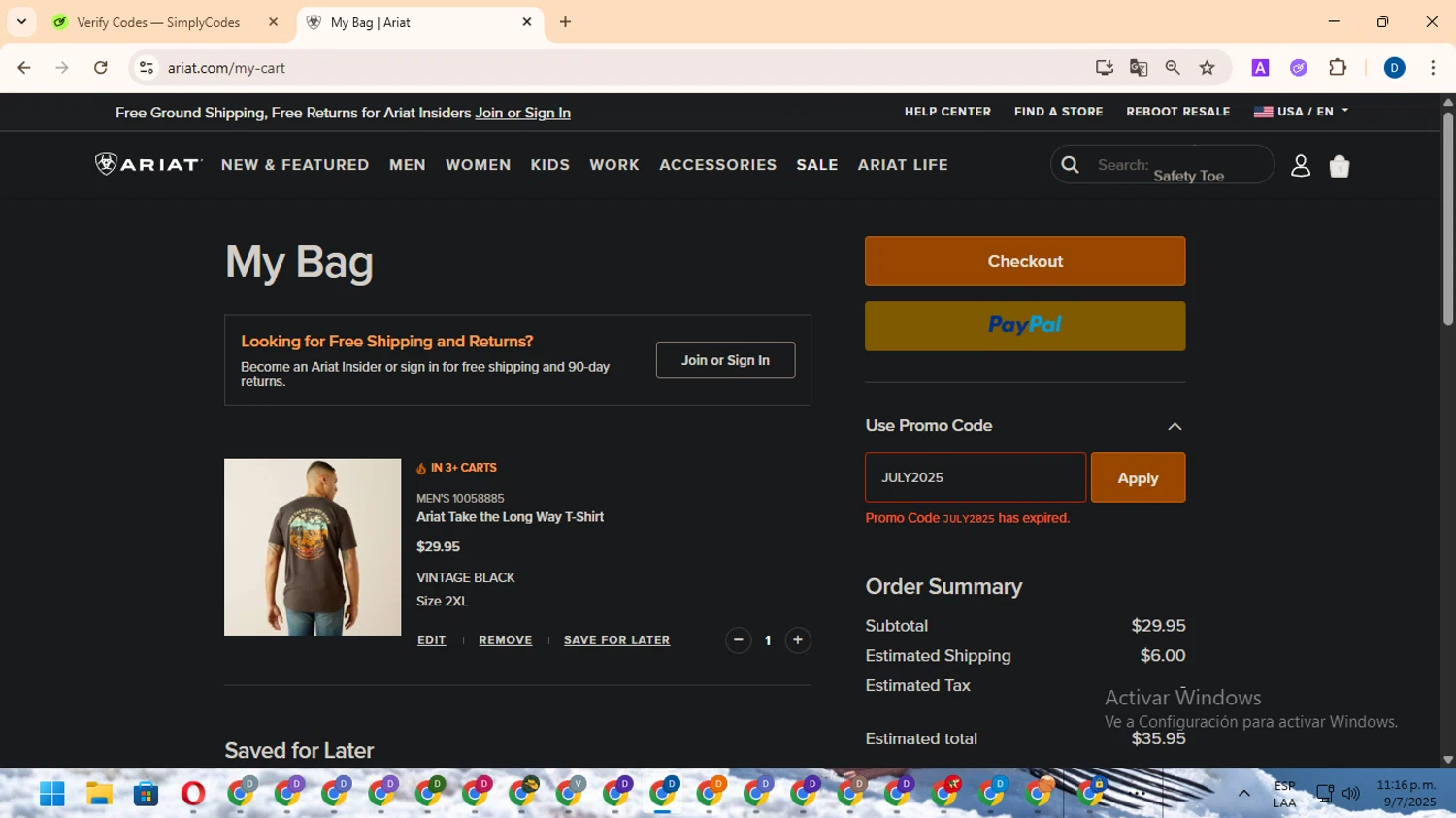Click the purple round extension icon
The height and width of the screenshot is (818, 1456).
1299,68
